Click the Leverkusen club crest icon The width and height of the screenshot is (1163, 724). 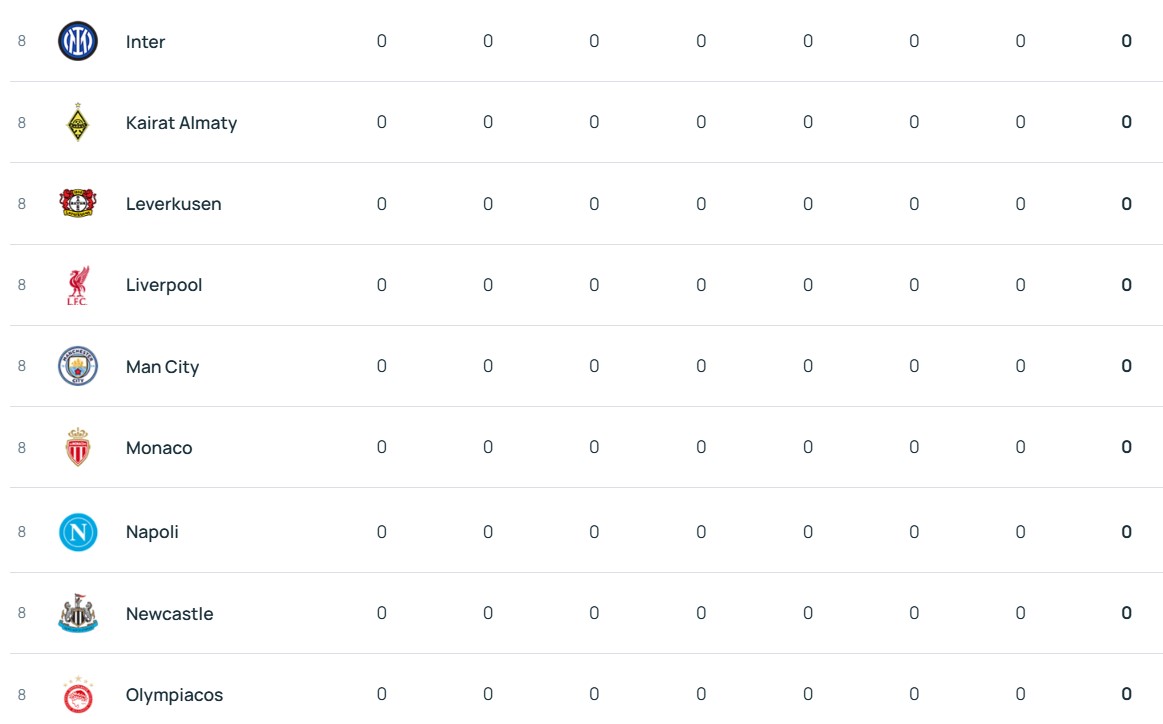78,203
